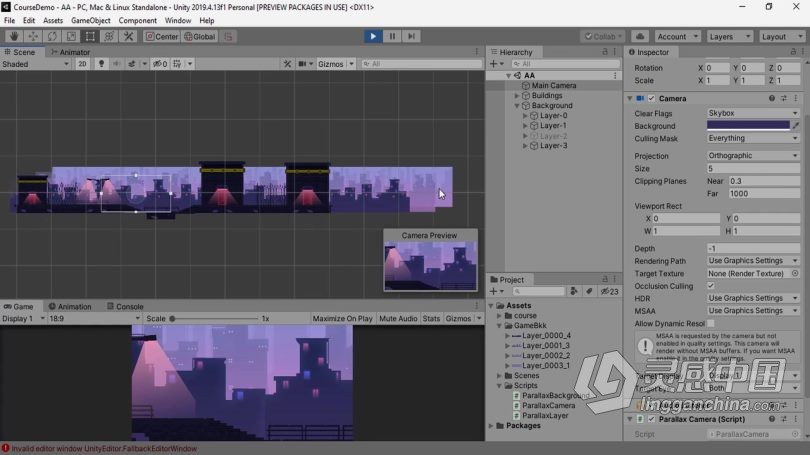Open the Projection Orthographic dropdown
Image resolution: width=810 pixels, height=455 pixels.
pos(753,155)
